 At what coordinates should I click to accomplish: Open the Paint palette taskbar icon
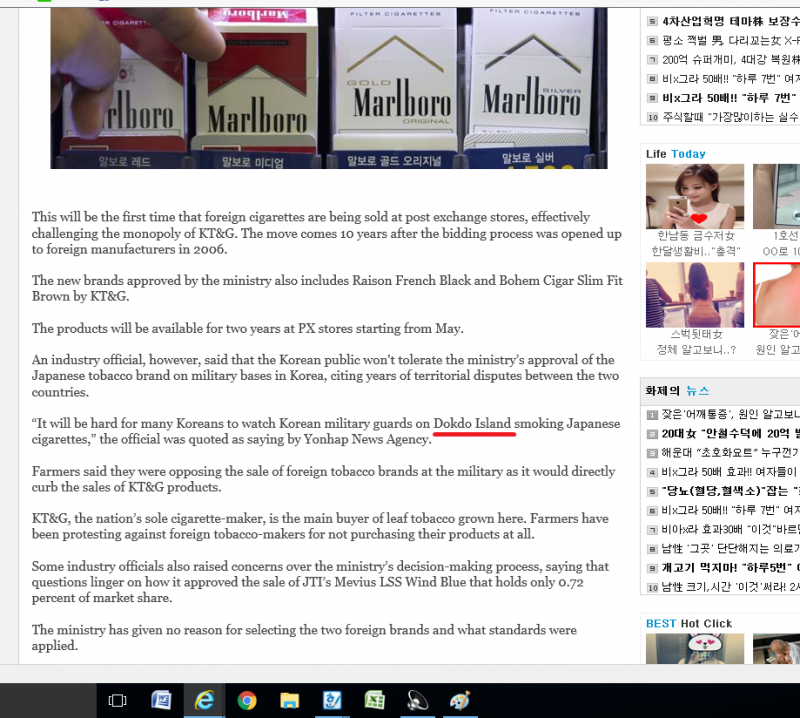461,700
